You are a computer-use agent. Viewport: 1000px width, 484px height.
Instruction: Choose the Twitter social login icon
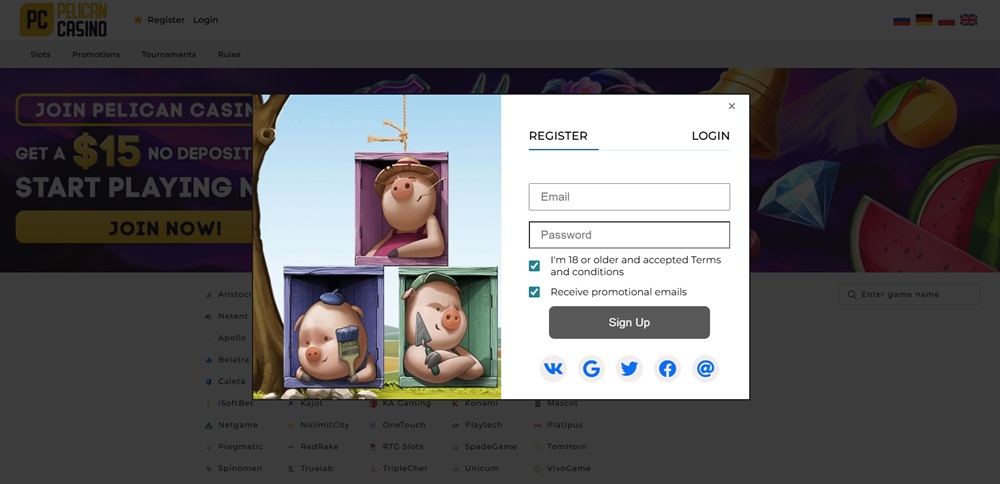tap(629, 369)
